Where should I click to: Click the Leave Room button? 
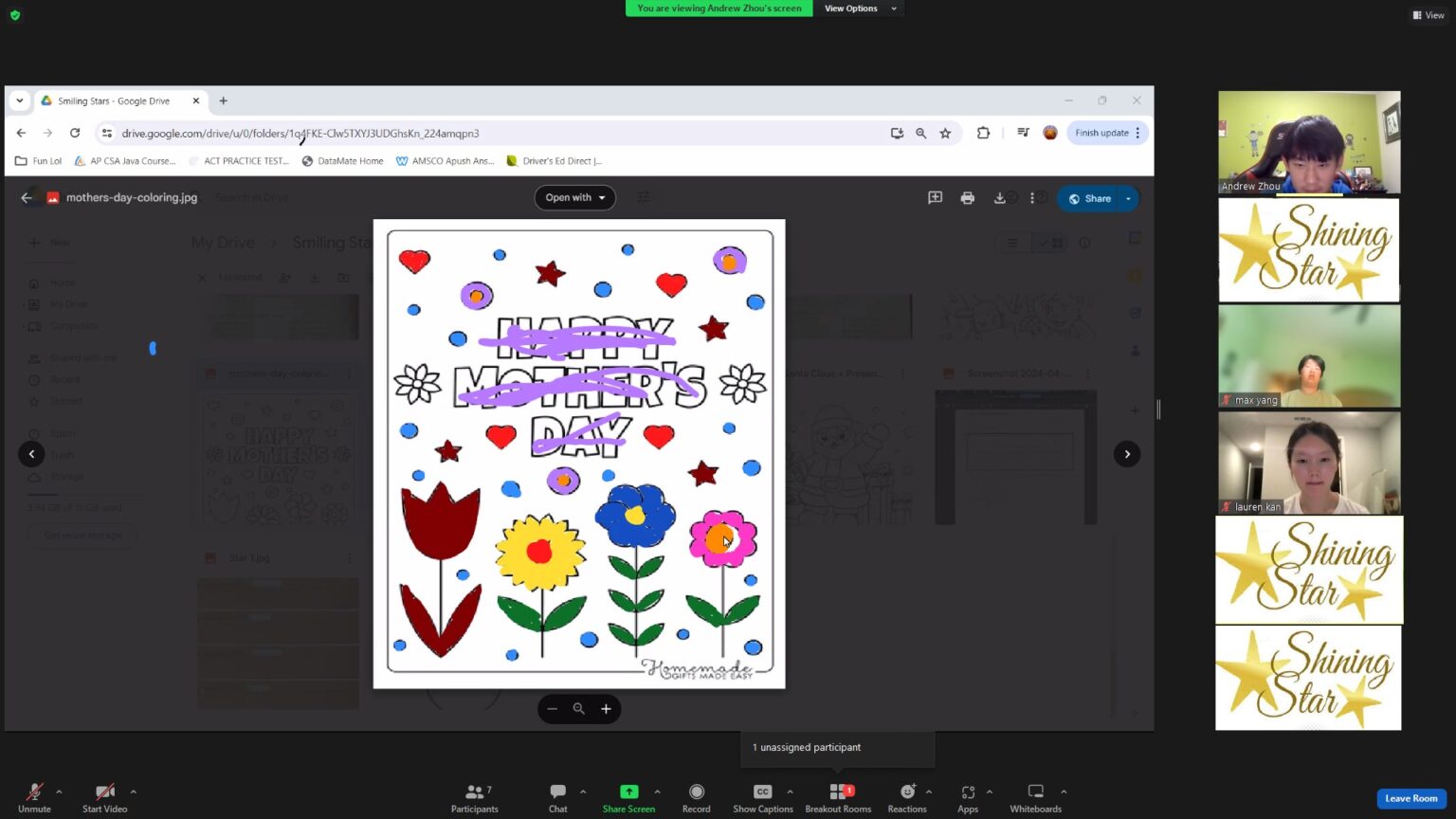1411,798
